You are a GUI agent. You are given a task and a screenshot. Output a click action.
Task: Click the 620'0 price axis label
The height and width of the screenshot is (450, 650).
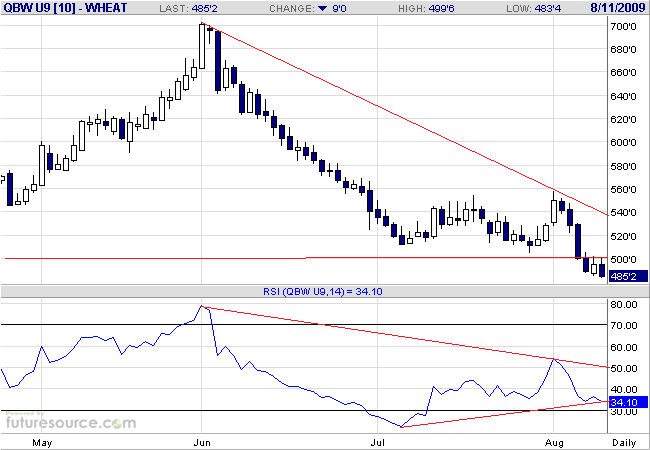click(623, 120)
